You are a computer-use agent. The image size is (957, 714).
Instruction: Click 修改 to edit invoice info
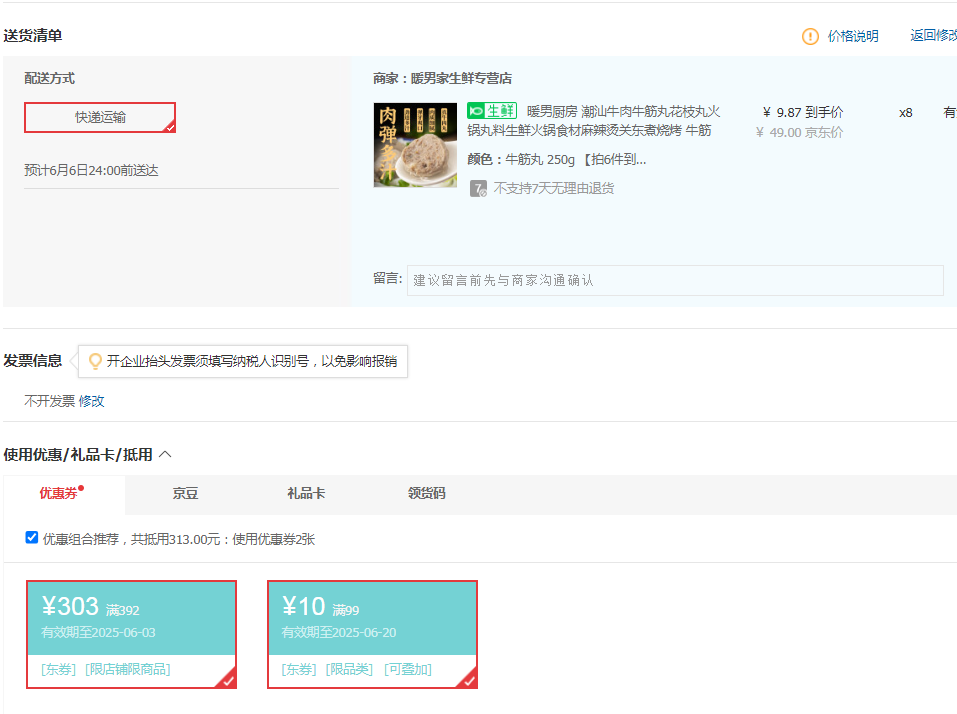click(92, 401)
